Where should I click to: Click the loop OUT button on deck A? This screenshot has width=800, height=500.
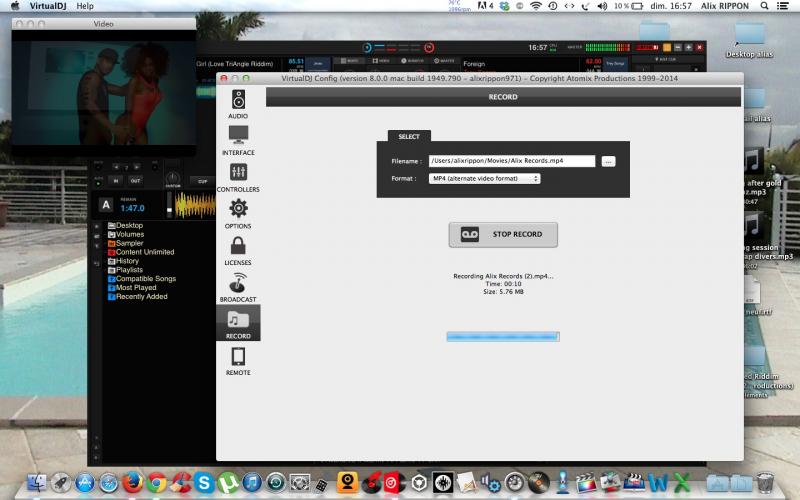coord(135,181)
